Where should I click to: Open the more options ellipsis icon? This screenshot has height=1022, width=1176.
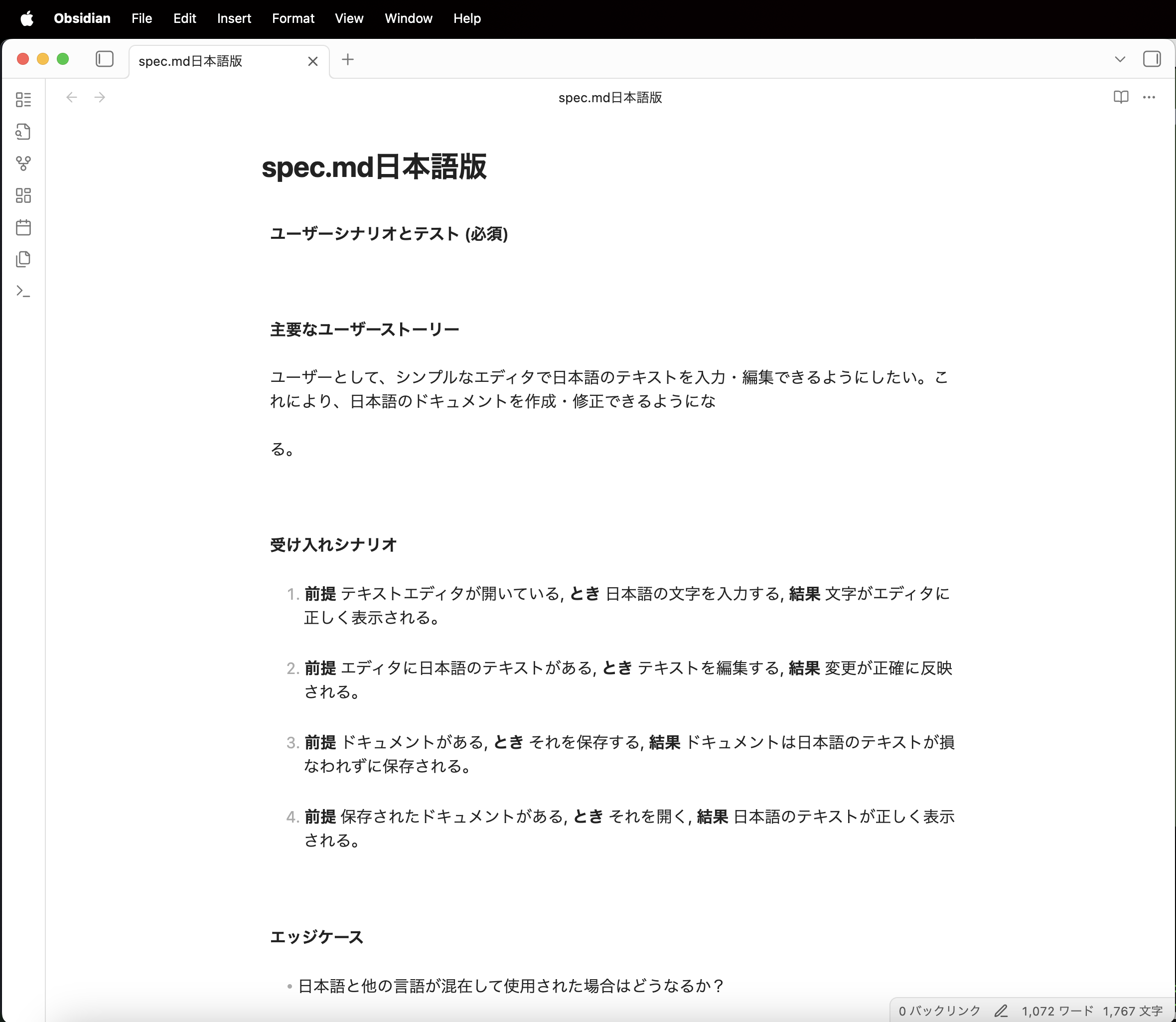click(x=1149, y=97)
